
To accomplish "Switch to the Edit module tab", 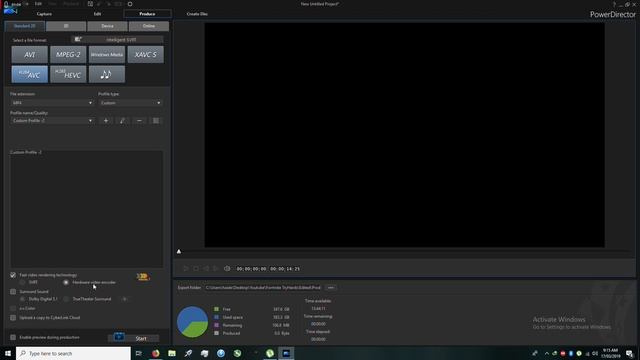I will (x=97, y=14).
